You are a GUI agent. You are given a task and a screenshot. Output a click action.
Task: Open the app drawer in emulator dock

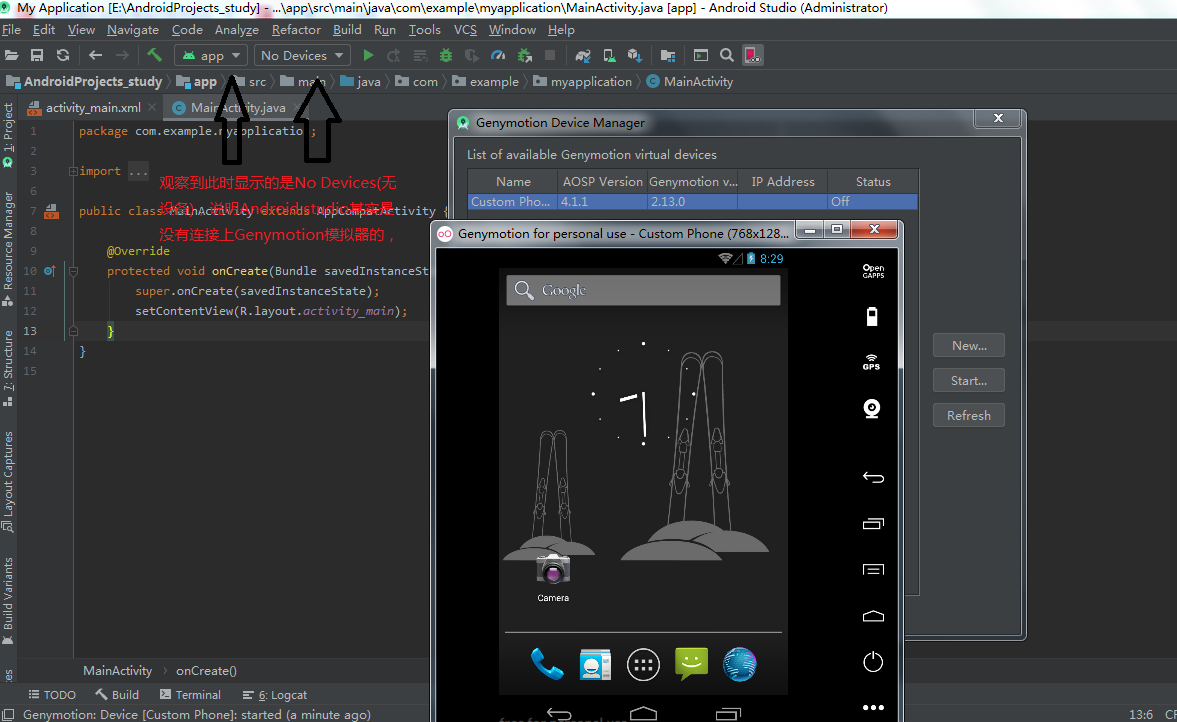click(643, 664)
